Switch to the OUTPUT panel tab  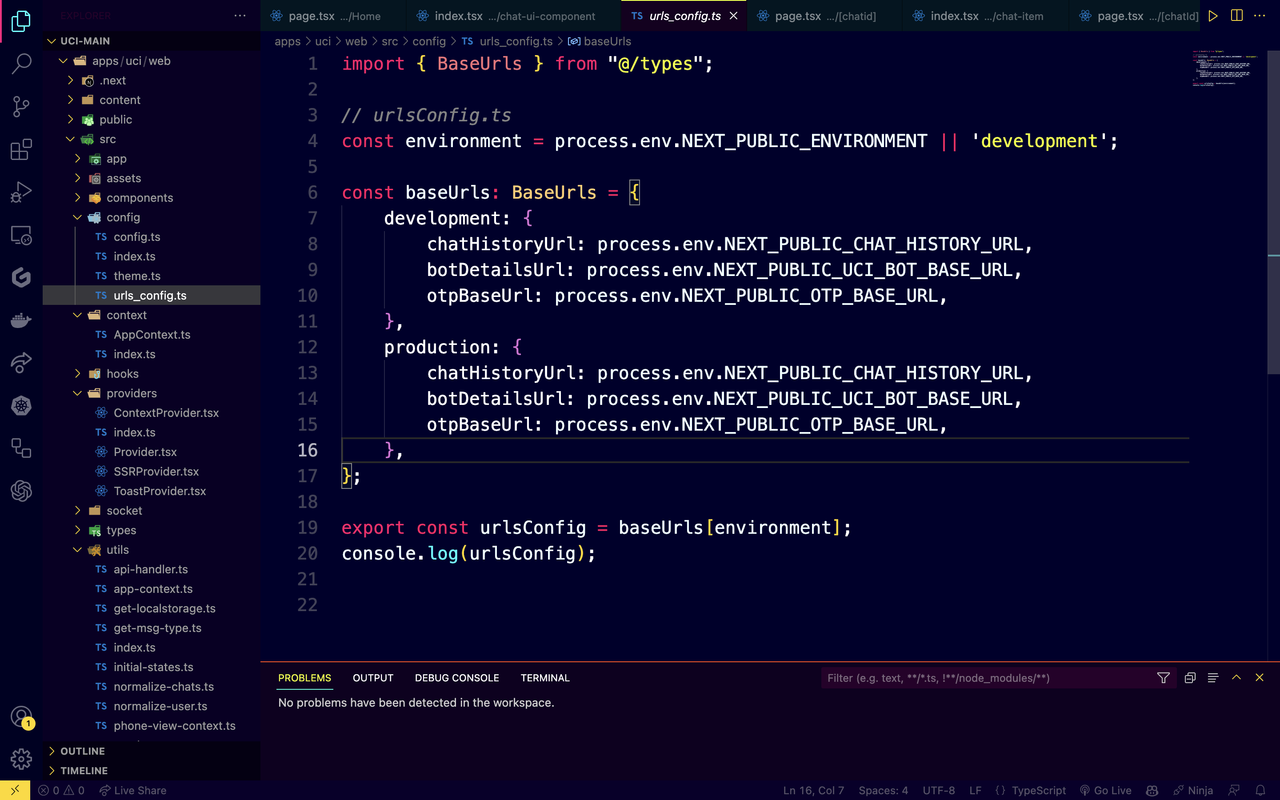pyautogui.click(x=373, y=678)
